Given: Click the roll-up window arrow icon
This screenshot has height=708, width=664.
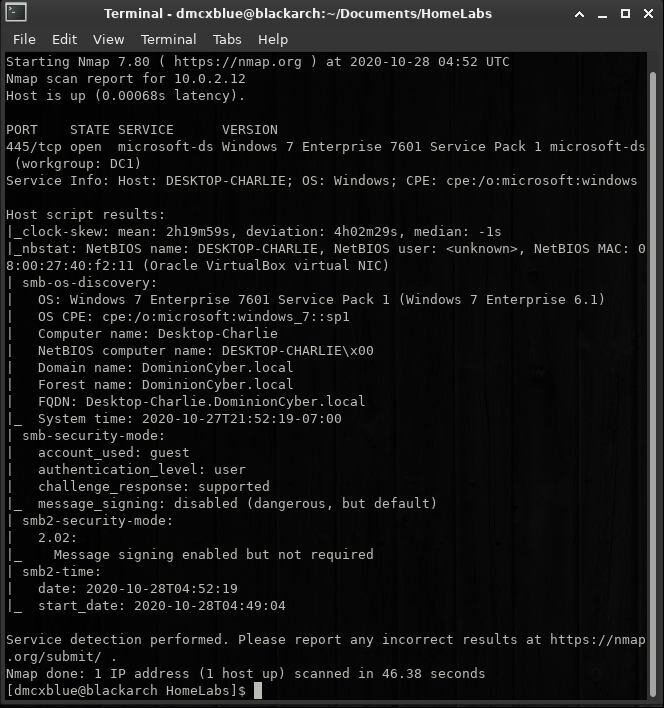Looking at the screenshot, I should [x=580, y=14].
